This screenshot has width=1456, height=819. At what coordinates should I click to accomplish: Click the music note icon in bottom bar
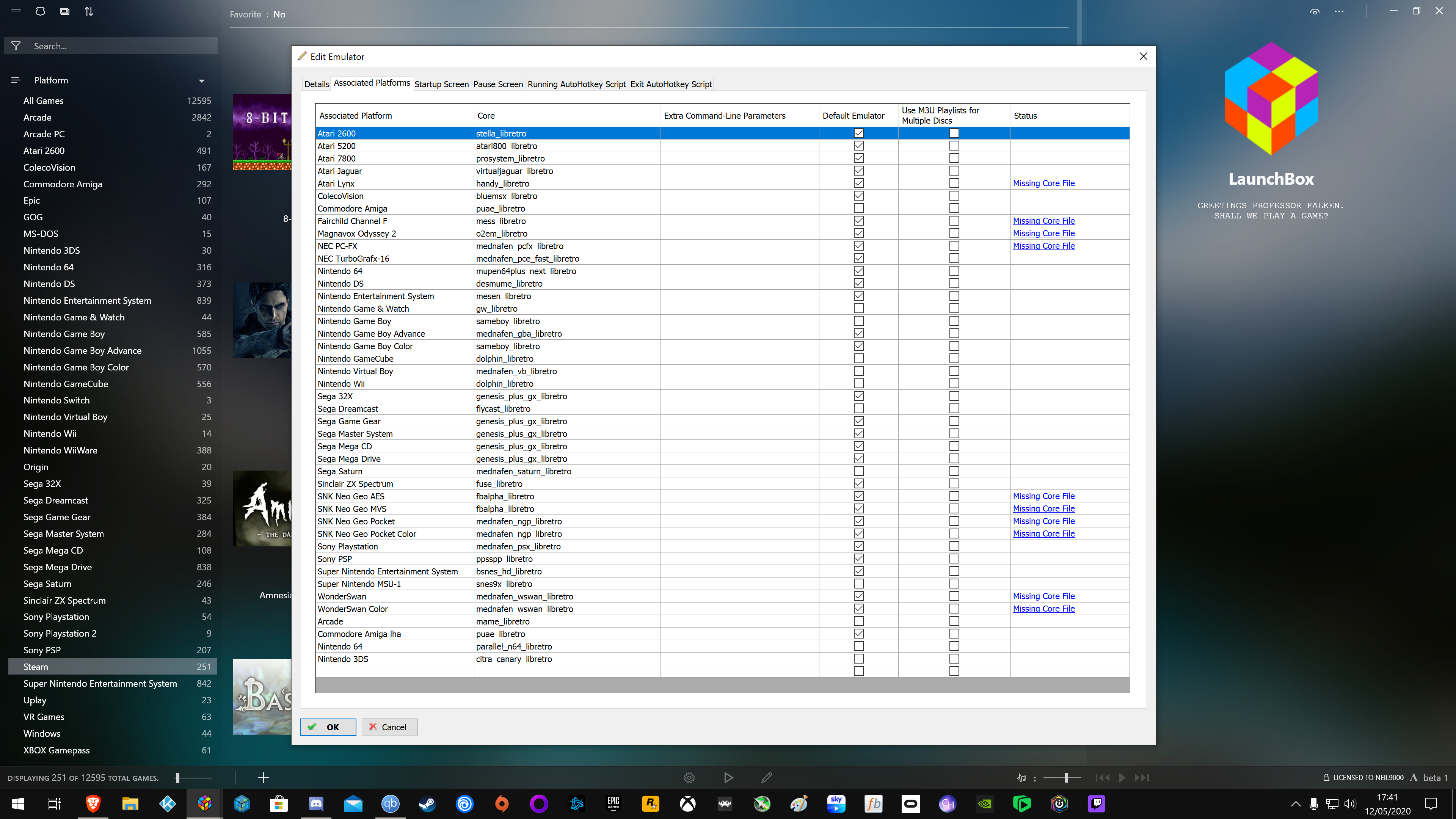(1021, 778)
